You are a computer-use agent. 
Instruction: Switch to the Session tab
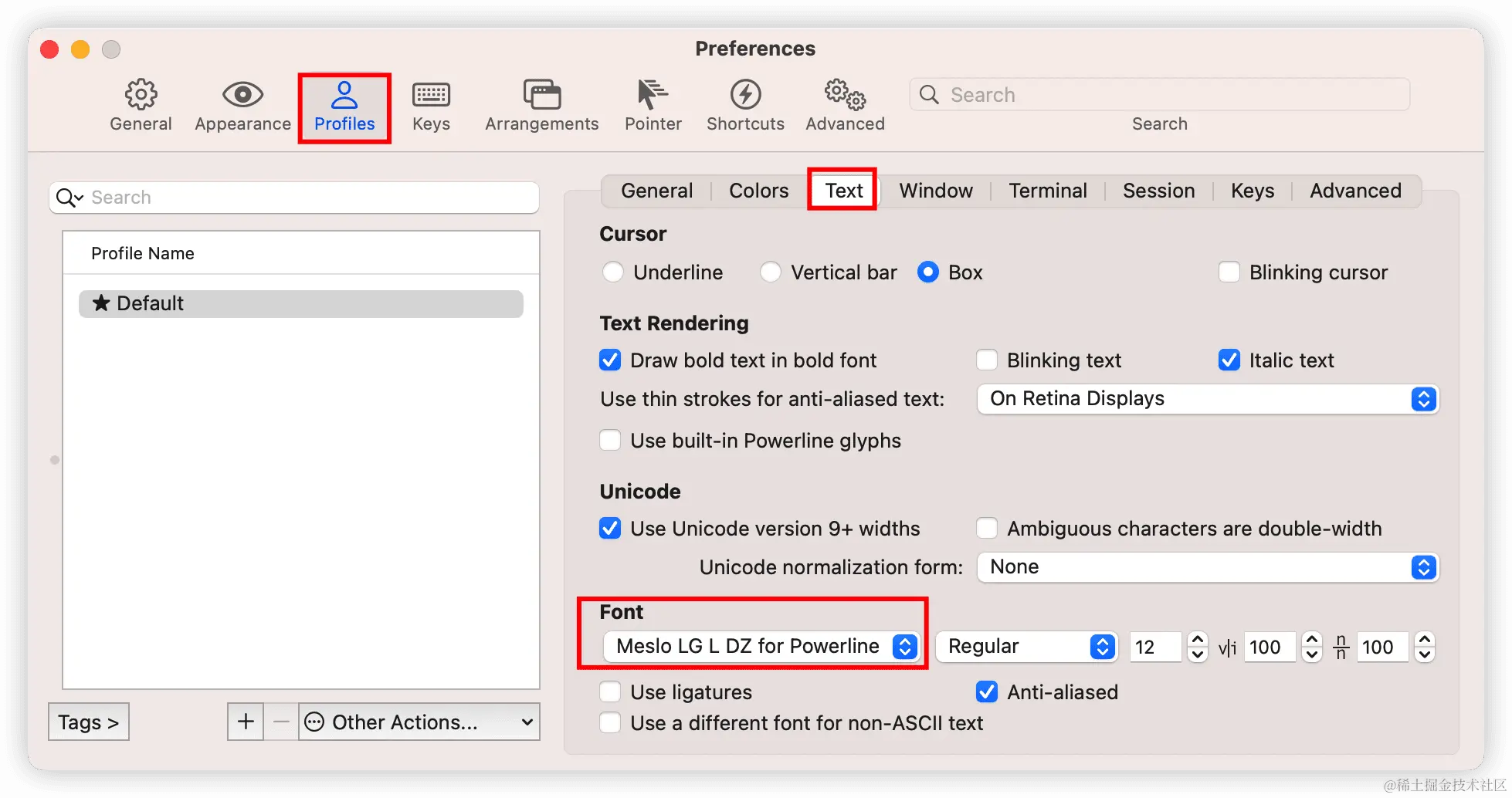point(1158,191)
